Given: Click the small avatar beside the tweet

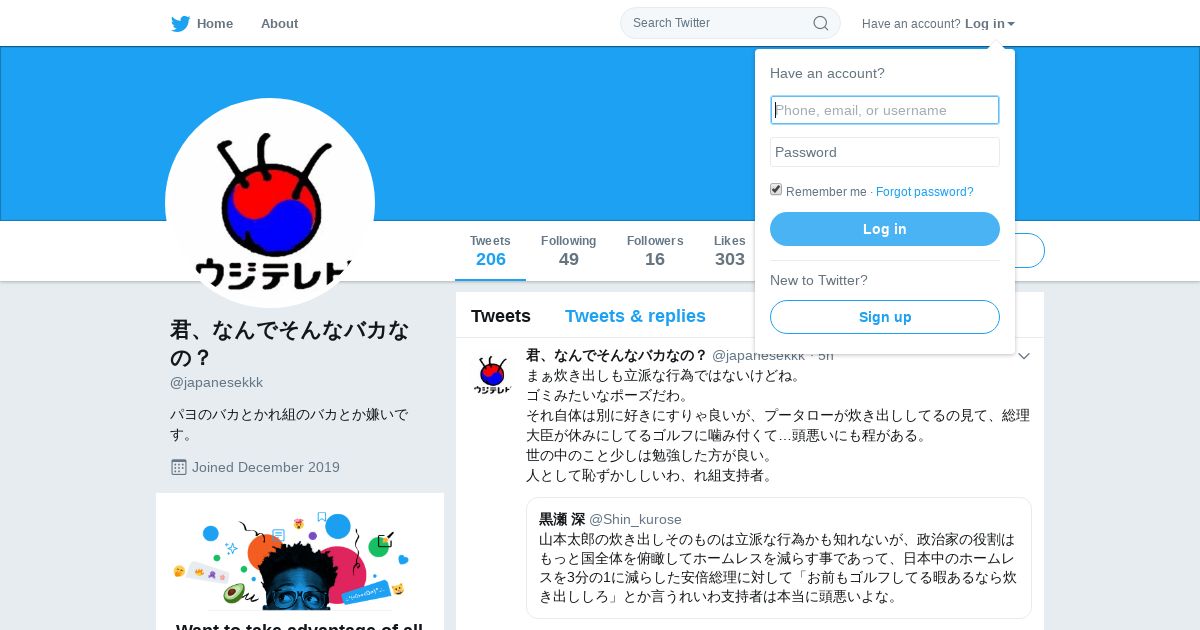Looking at the screenshot, I should coord(492,375).
